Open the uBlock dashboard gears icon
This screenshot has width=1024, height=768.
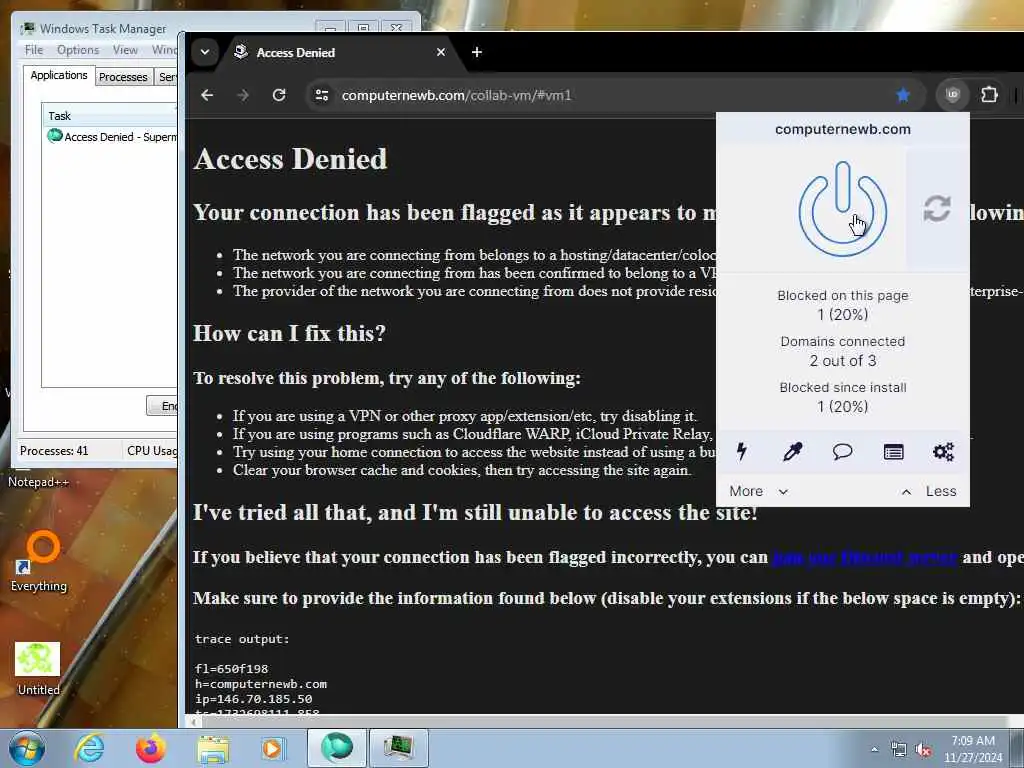(x=944, y=451)
